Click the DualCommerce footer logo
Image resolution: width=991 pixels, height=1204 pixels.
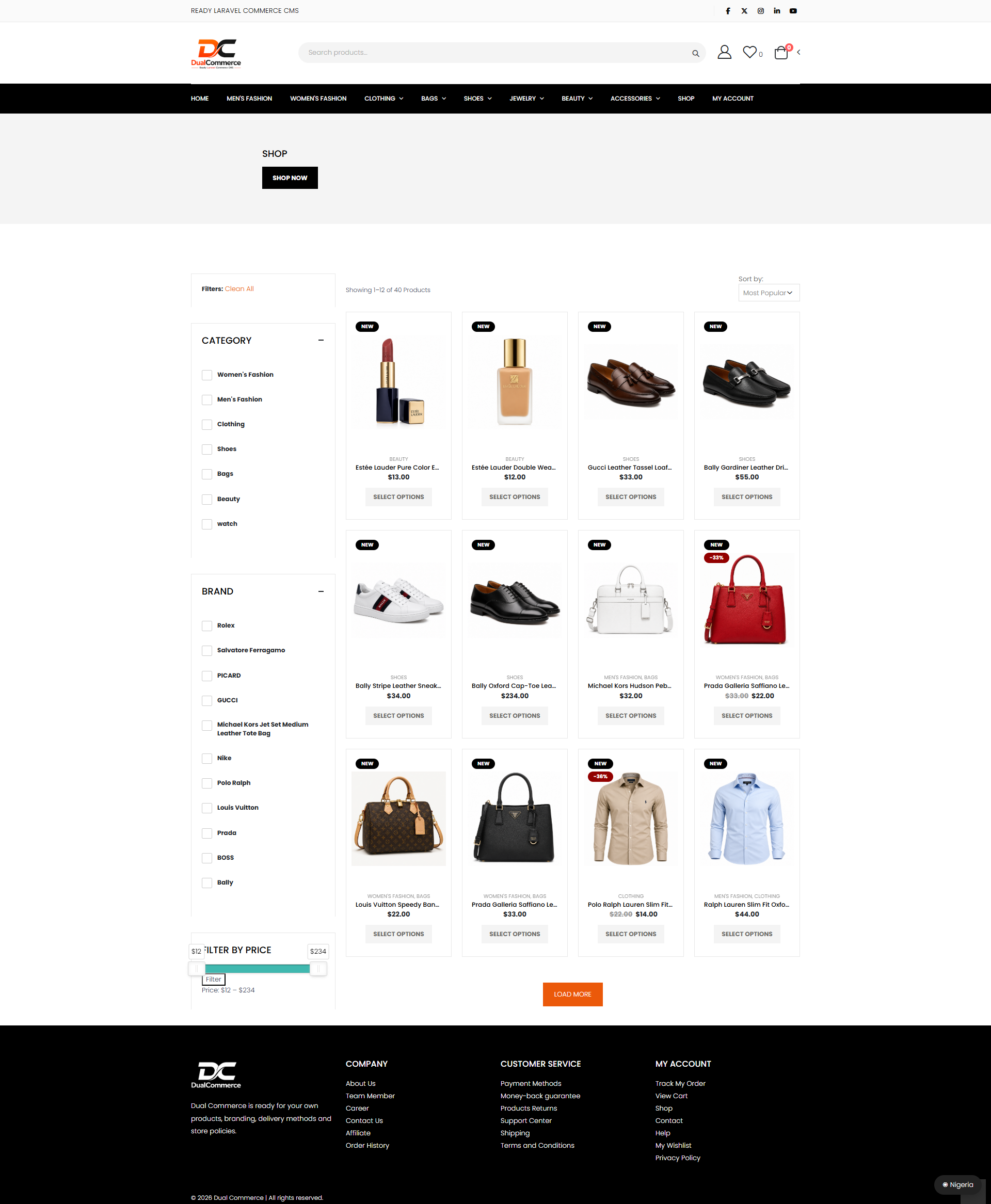pyautogui.click(x=216, y=1074)
